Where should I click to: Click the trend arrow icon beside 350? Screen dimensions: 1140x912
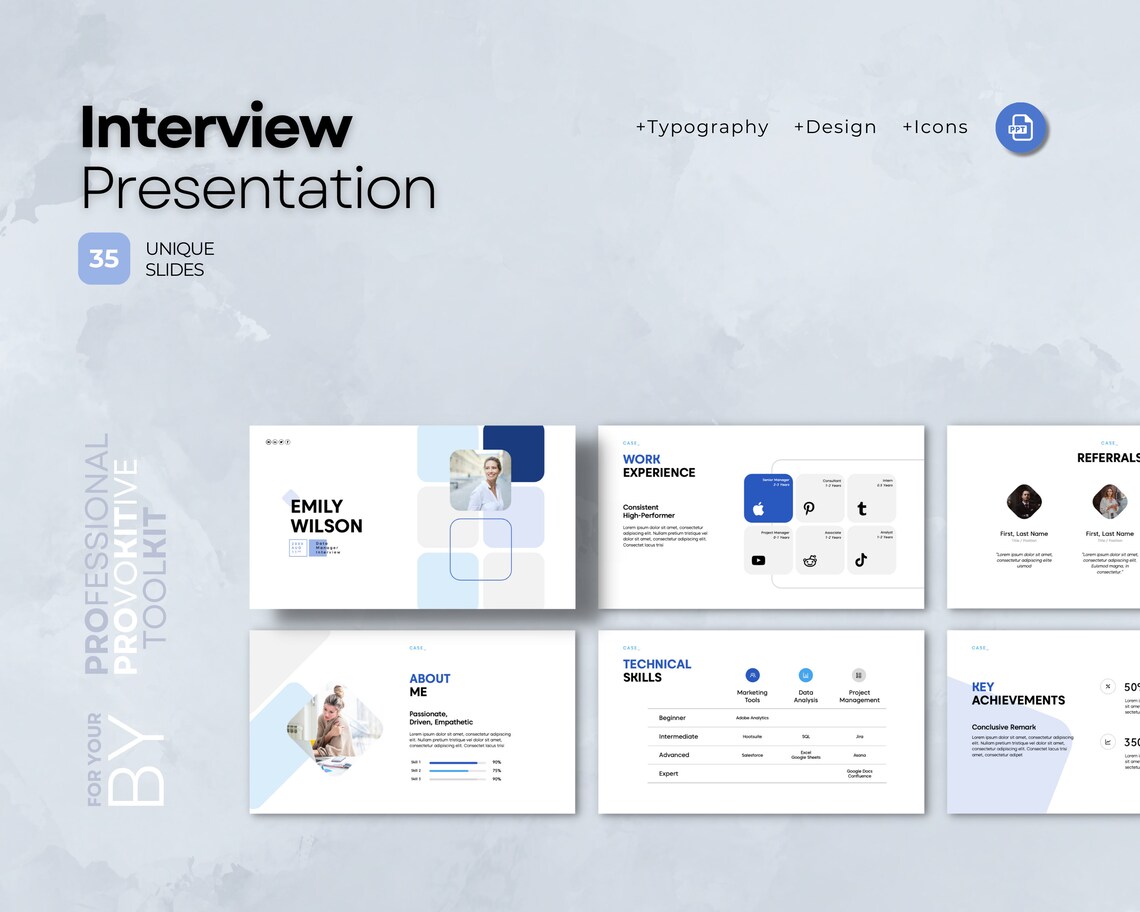pyautogui.click(x=1108, y=742)
